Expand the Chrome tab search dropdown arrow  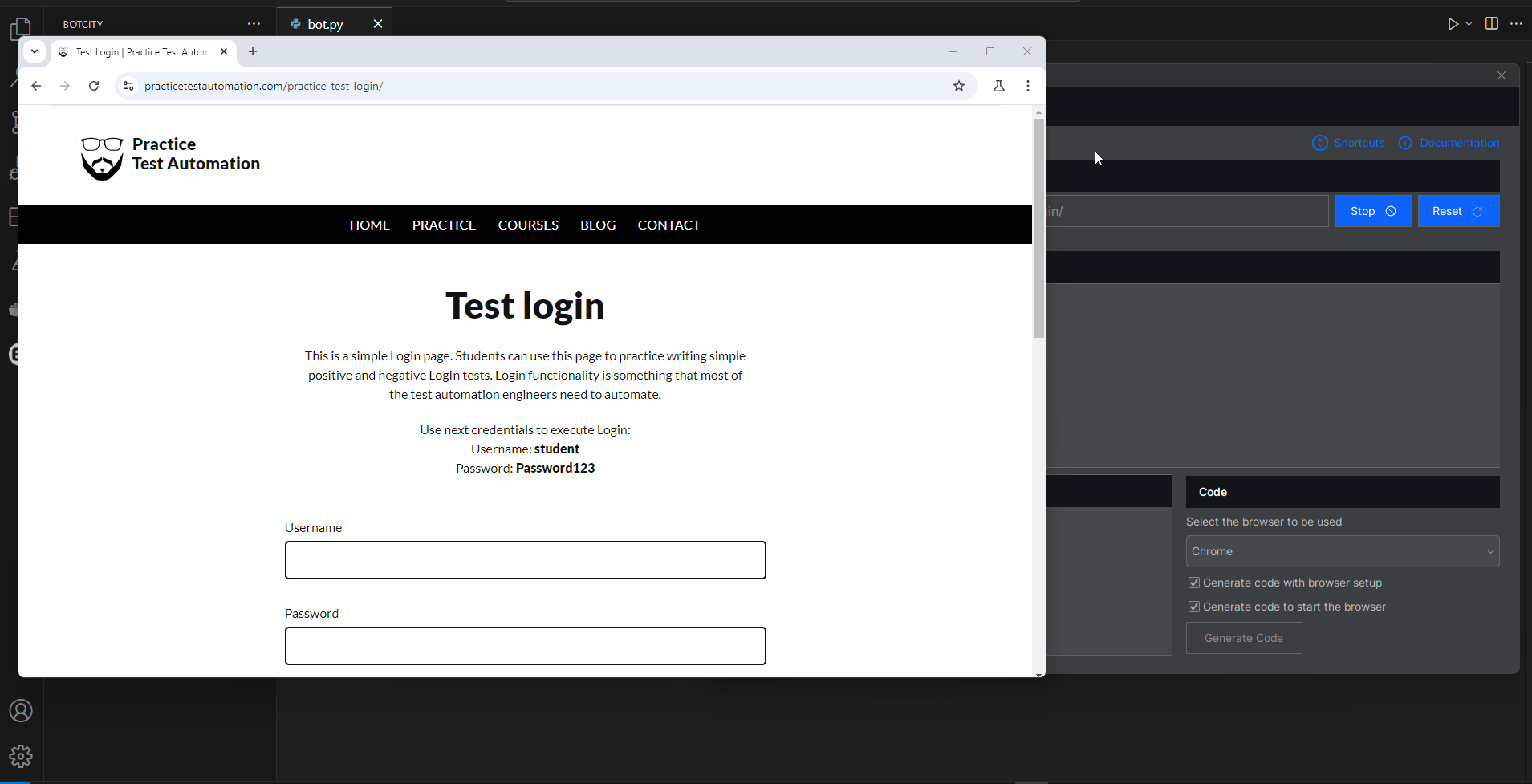click(35, 51)
